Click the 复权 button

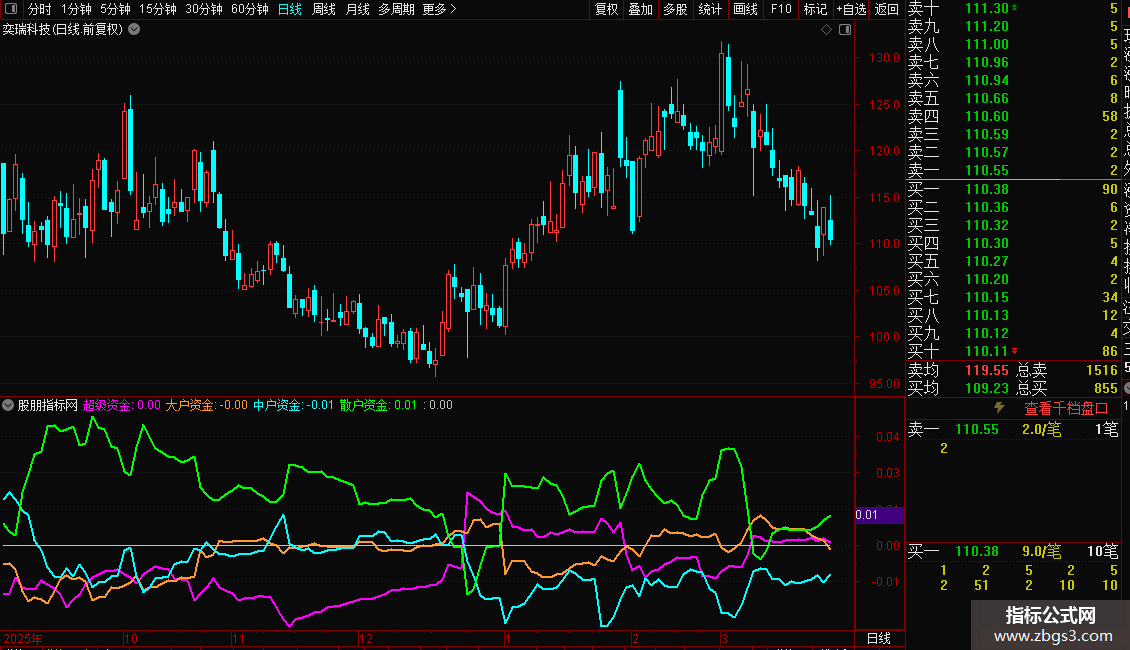(606, 9)
